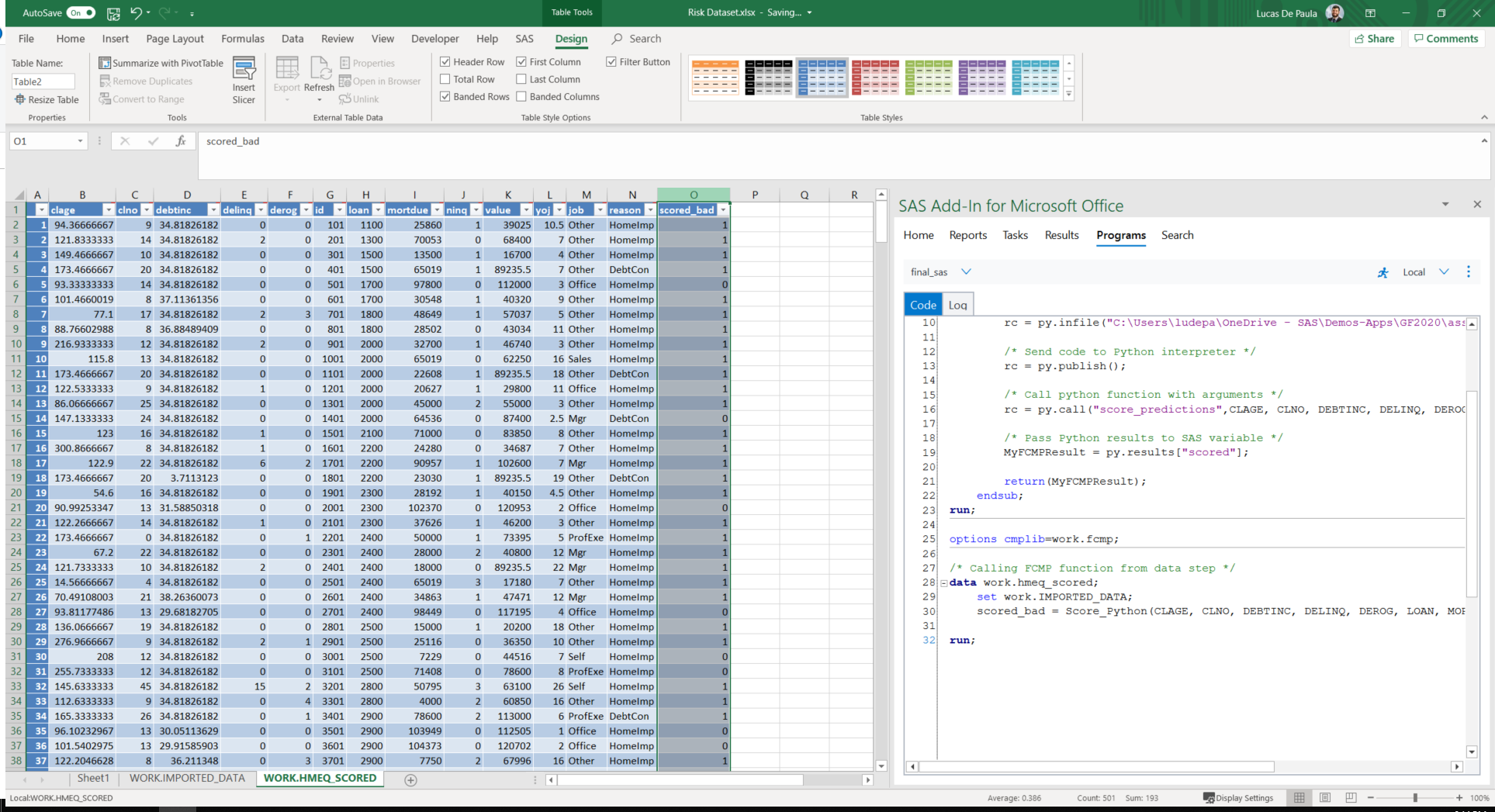Open the job column filter dropdown
The width and height of the screenshot is (1495, 812).
pyautogui.click(x=600, y=210)
